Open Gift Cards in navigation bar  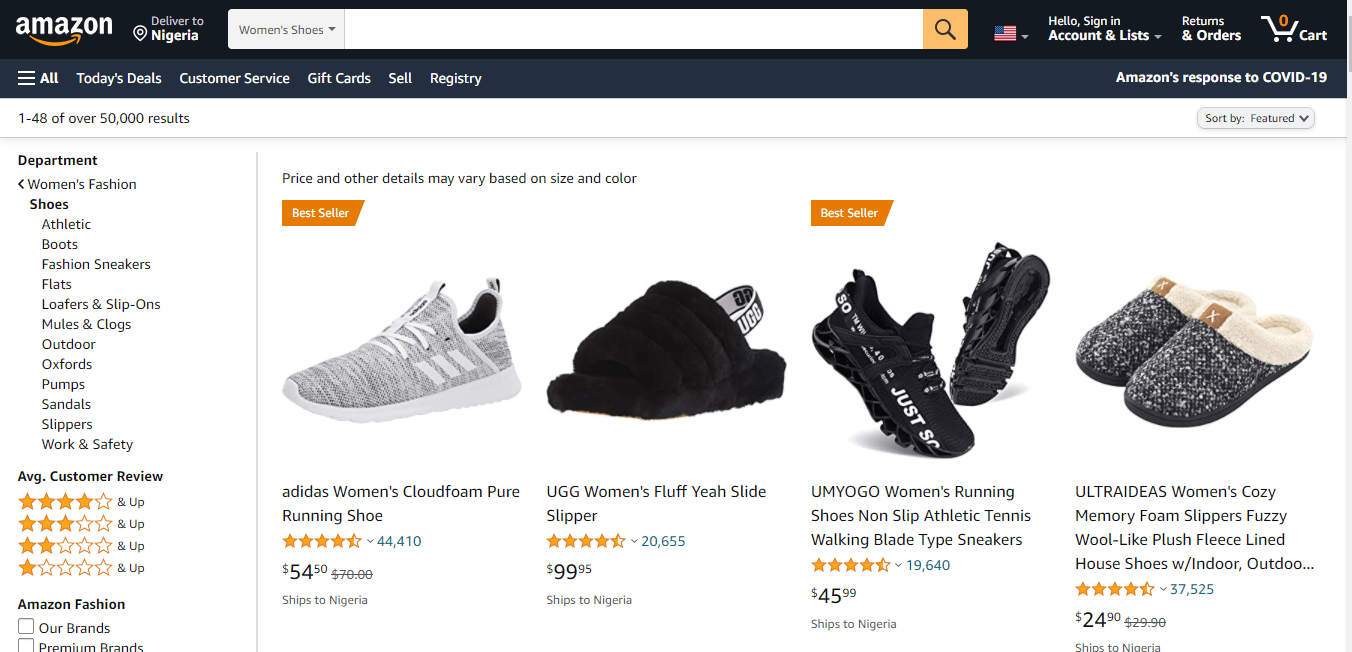point(339,78)
